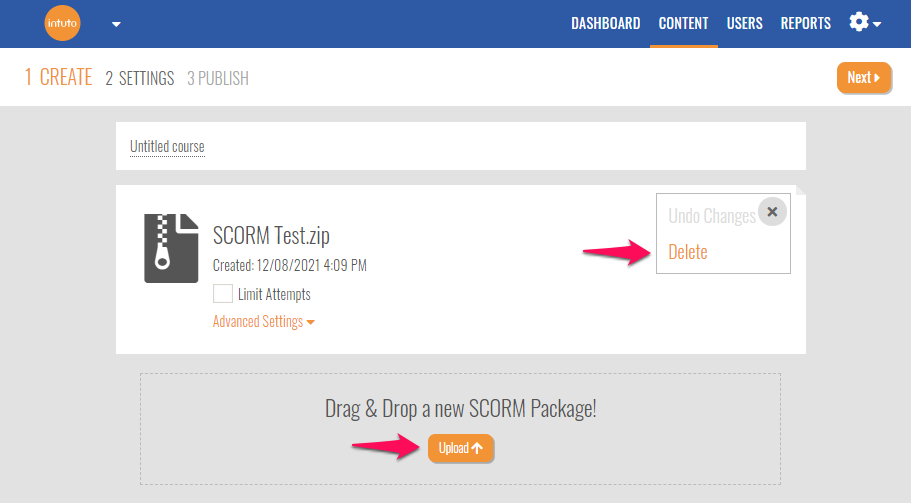Click the Intuto logo icon
This screenshot has width=911, height=503.
(x=62, y=23)
